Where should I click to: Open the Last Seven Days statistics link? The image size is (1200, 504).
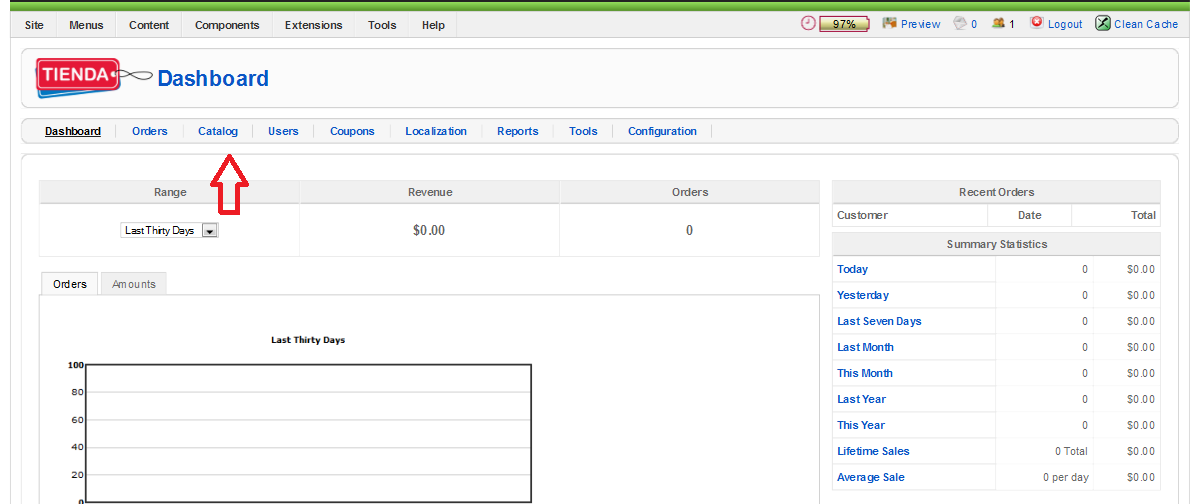(880, 321)
